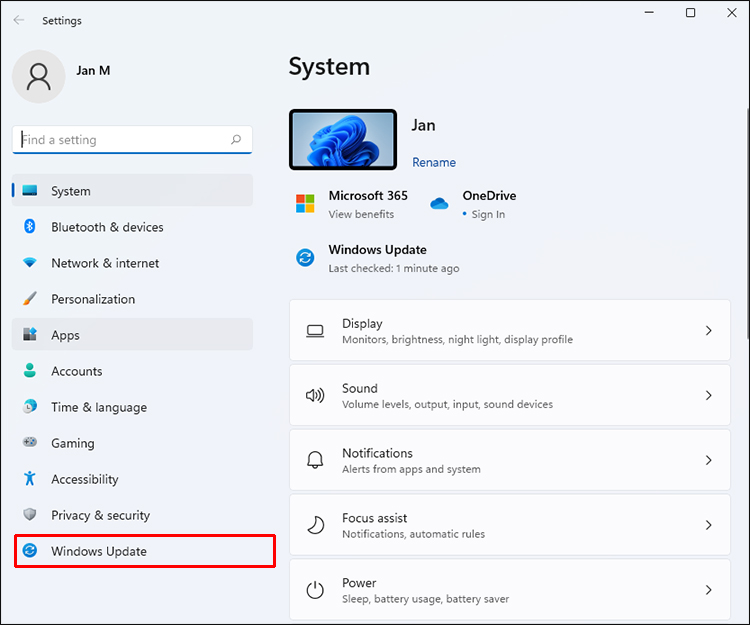The image size is (750, 625).
Task: Click Windows Update Last checked status
Action: coord(394,268)
